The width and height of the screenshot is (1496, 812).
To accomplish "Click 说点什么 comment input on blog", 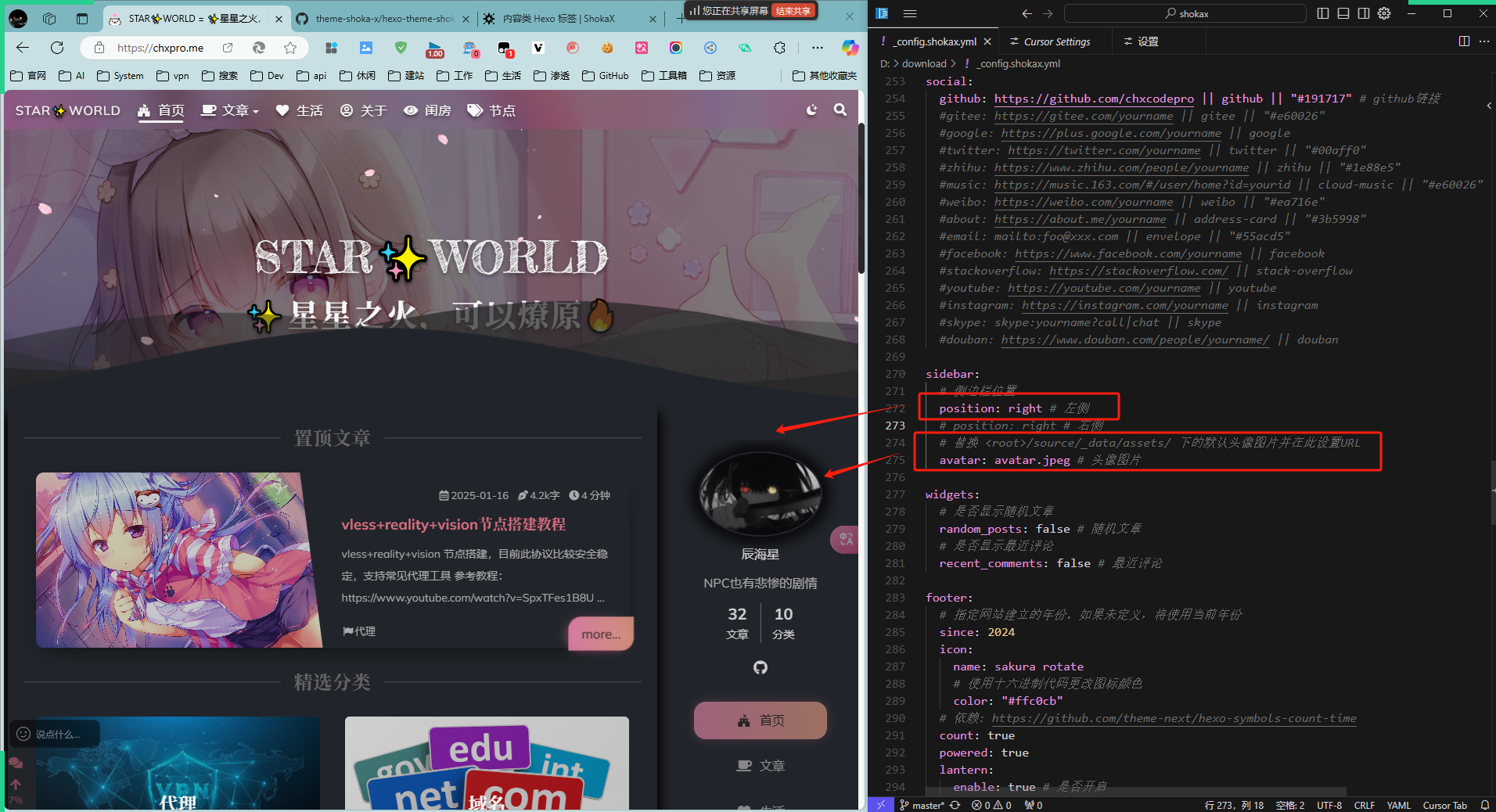I will click(x=55, y=734).
